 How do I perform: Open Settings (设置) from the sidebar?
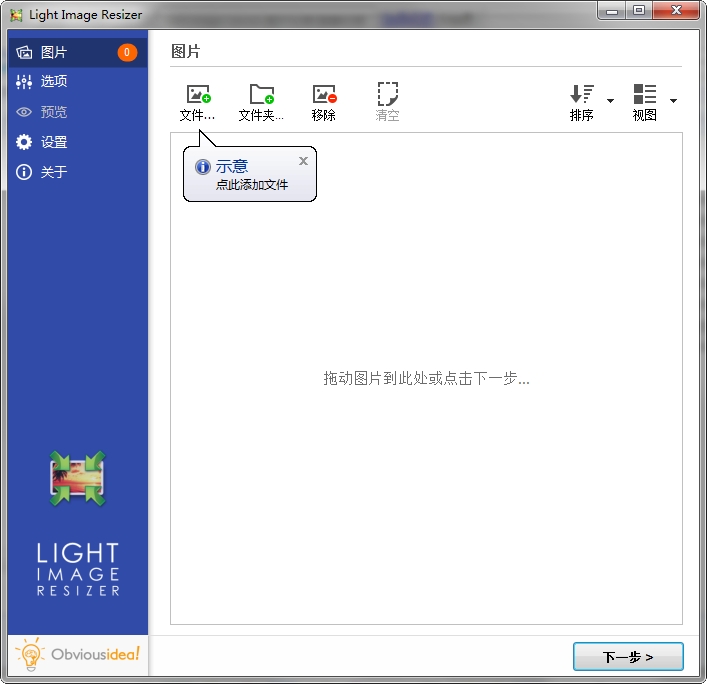pos(55,142)
